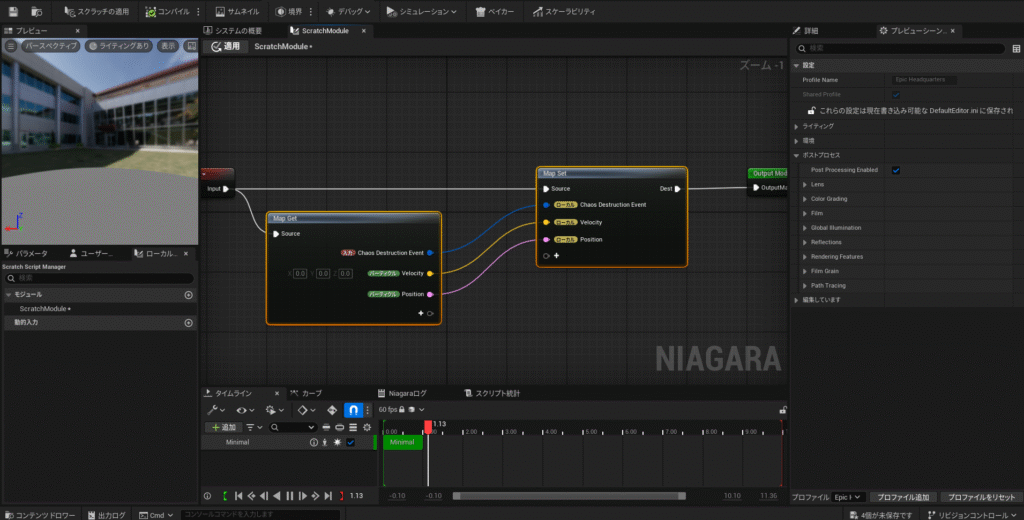Toggle isolate on Minimal emitter track

point(338,443)
